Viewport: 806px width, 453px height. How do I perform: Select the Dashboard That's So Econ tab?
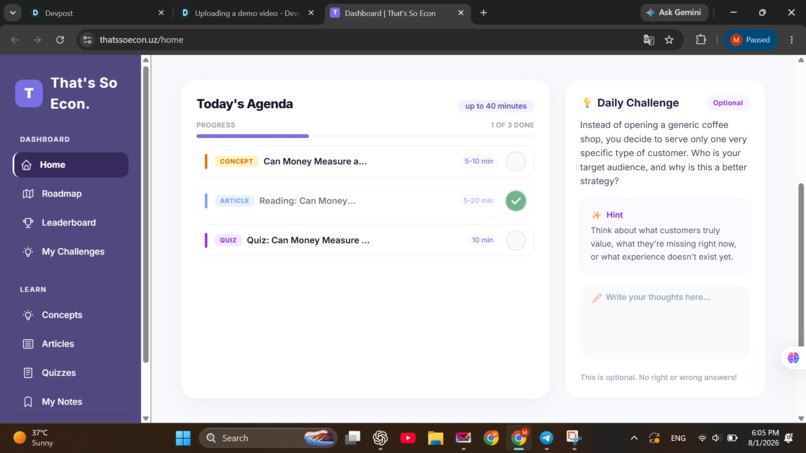pyautogui.click(x=397, y=13)
